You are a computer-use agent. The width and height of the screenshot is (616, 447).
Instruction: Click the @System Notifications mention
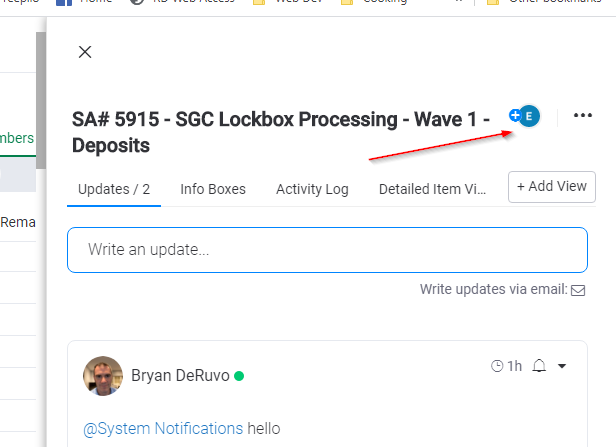coord(163,428)
